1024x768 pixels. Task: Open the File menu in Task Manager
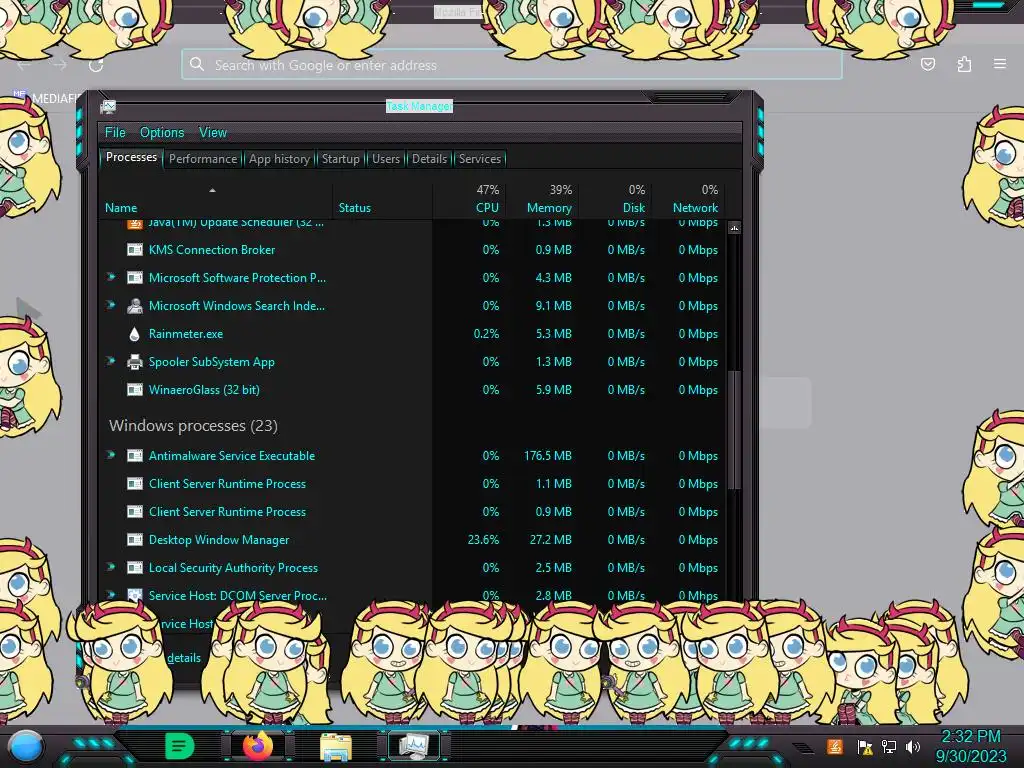[x=115, y=133]
